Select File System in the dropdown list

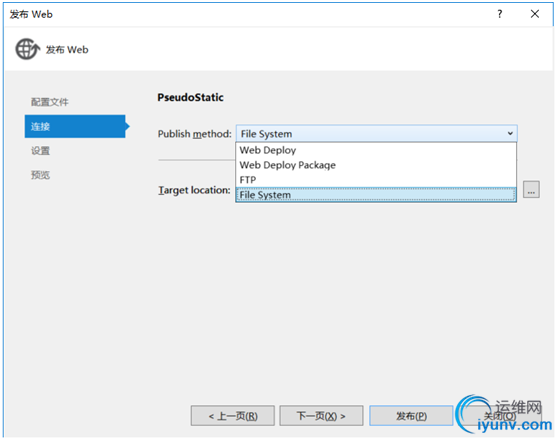click(376, 195)
